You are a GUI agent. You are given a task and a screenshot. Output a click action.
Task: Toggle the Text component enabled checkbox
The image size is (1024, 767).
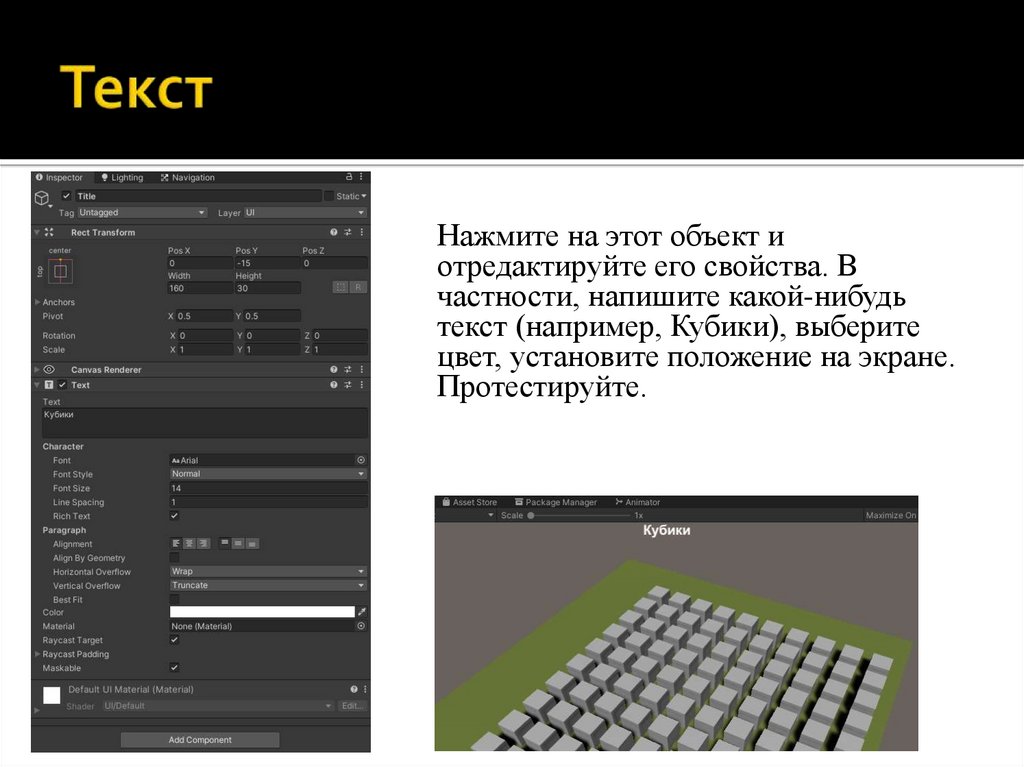pyautogui.click(x=62, y=385)
